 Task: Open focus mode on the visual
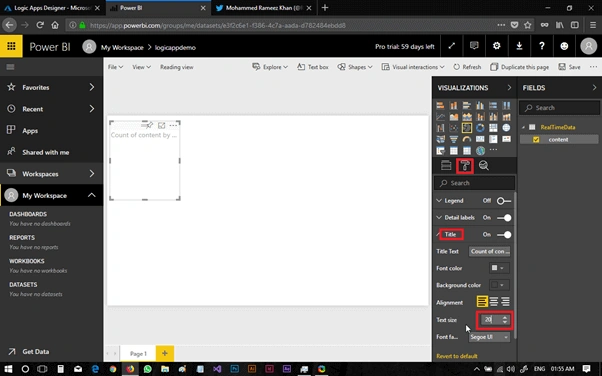tap(162, 125)
